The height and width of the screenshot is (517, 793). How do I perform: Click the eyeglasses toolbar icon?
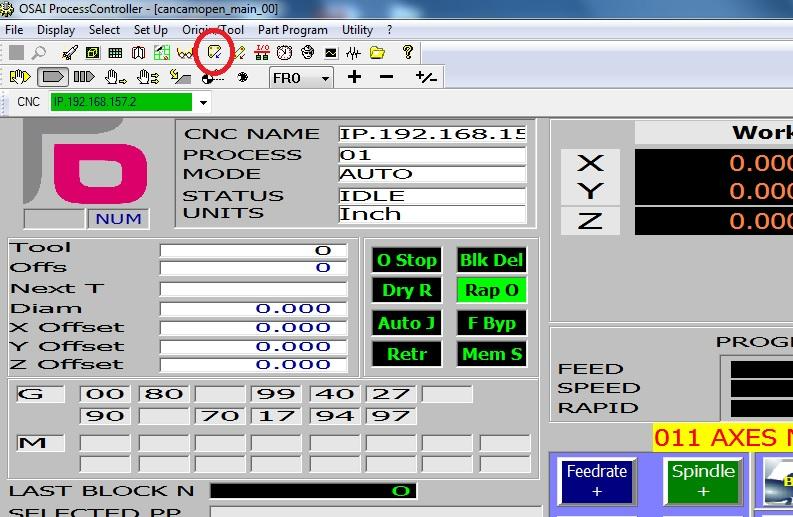185,53
